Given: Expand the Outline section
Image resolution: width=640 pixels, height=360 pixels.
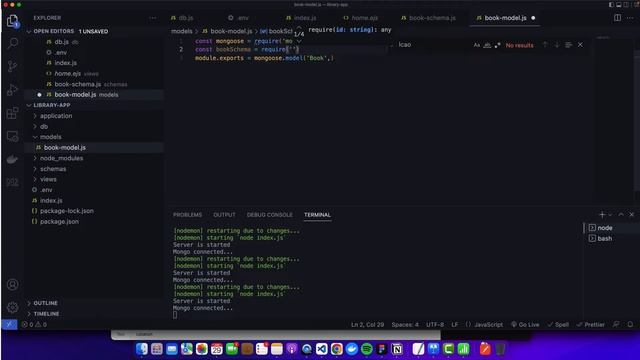Looking at the screenshot, I should click(45, 303).
